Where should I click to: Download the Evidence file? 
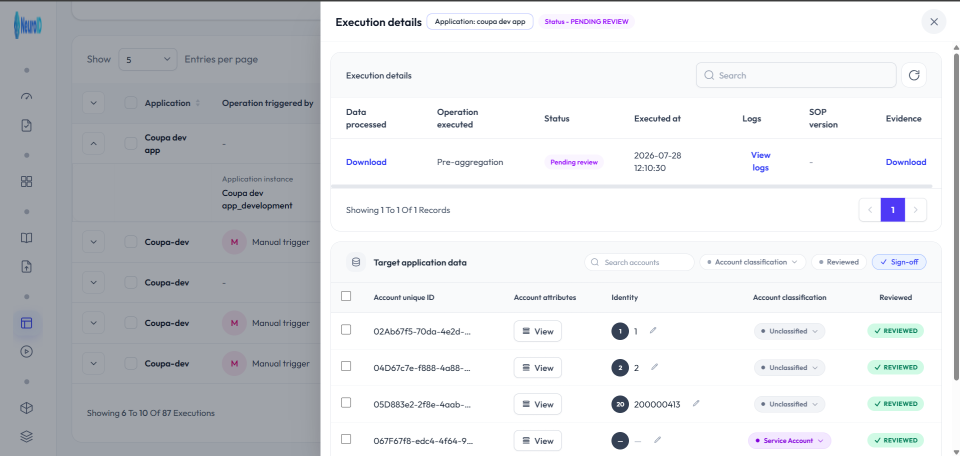click(906, 162)
